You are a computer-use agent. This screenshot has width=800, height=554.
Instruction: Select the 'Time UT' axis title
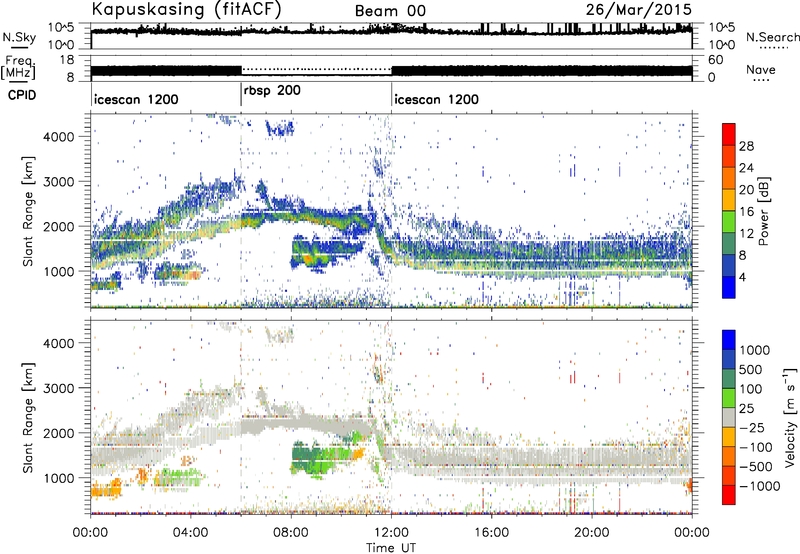(x=391, y=548)
